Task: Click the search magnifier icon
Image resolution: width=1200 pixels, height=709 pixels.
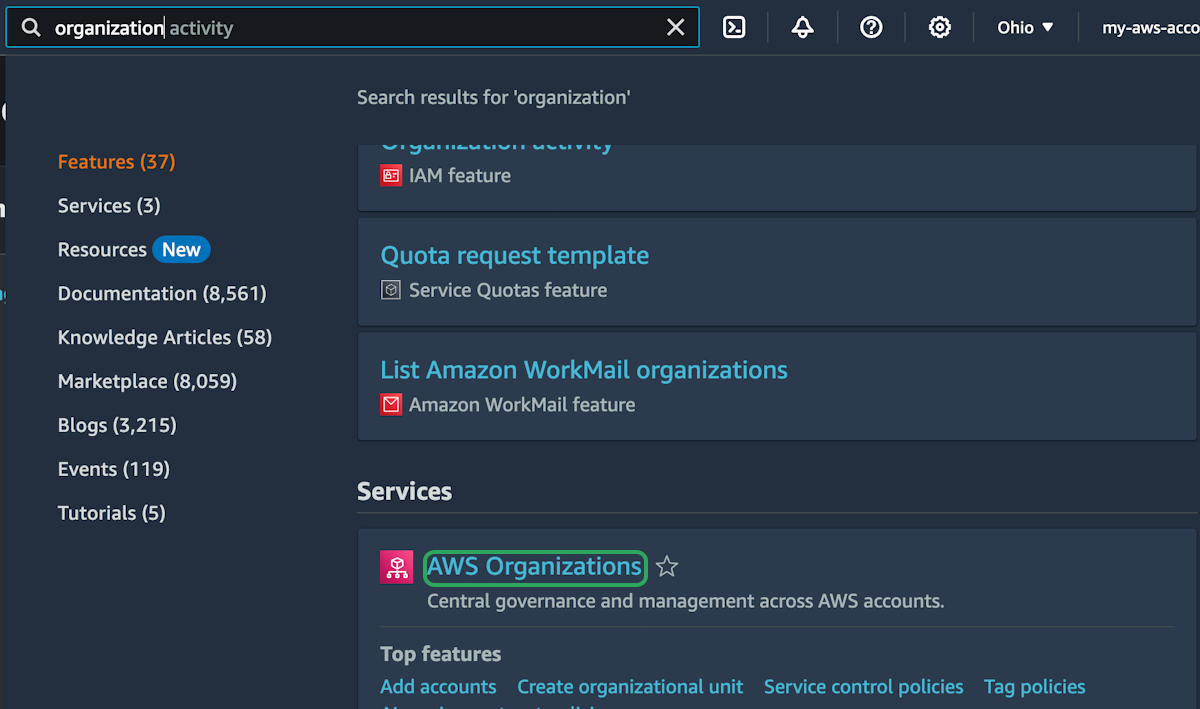Action: pos(32,28)
